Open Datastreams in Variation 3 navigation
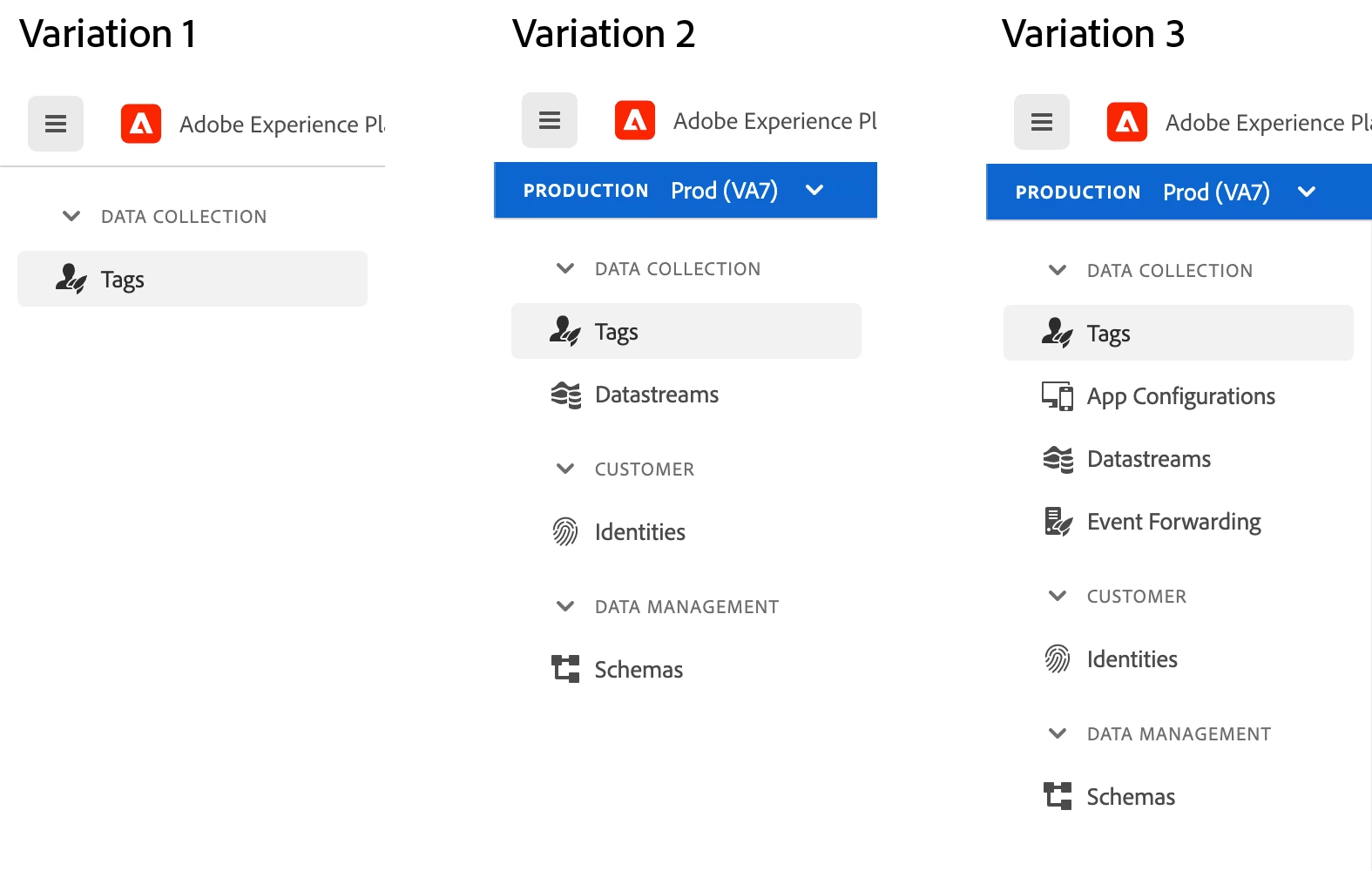The width and height of the screenshot is (1372, 871). [x=1148, y=459]
